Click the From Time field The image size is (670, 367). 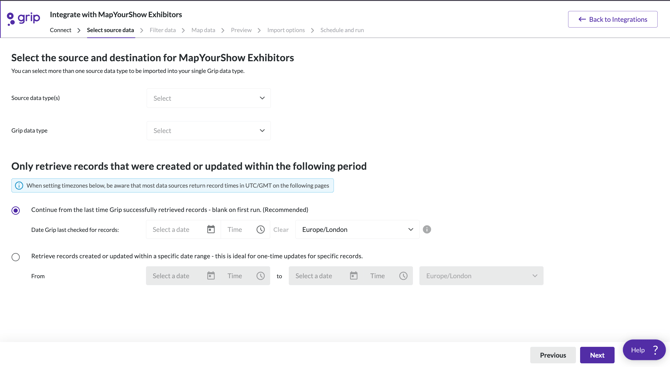[x=246, y=276]
